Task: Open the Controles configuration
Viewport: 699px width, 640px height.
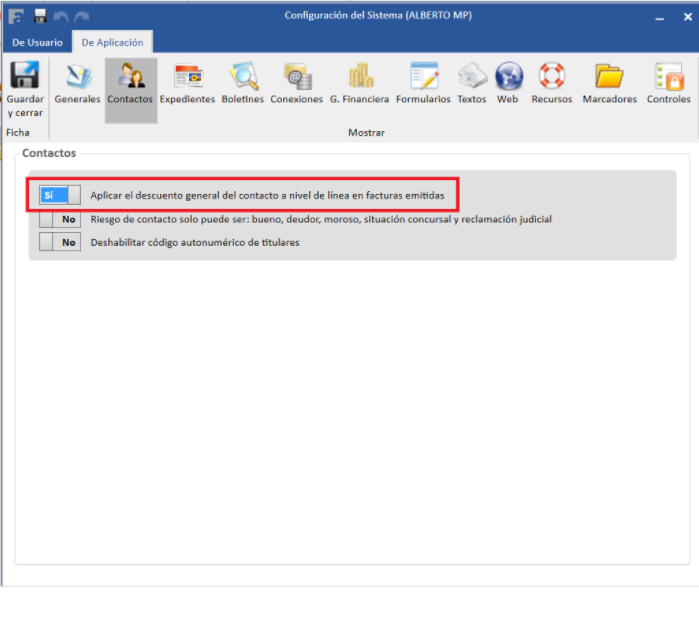Action: click(x=668, y=85)
